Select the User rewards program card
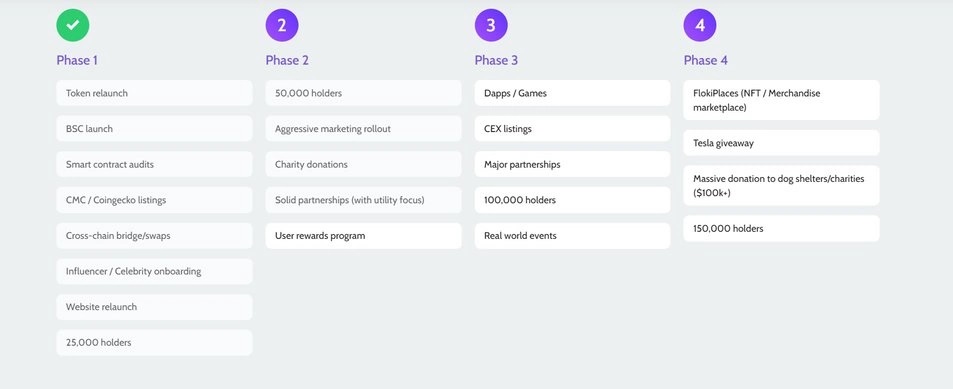This screenshot has width=953, height=389. 363,236
